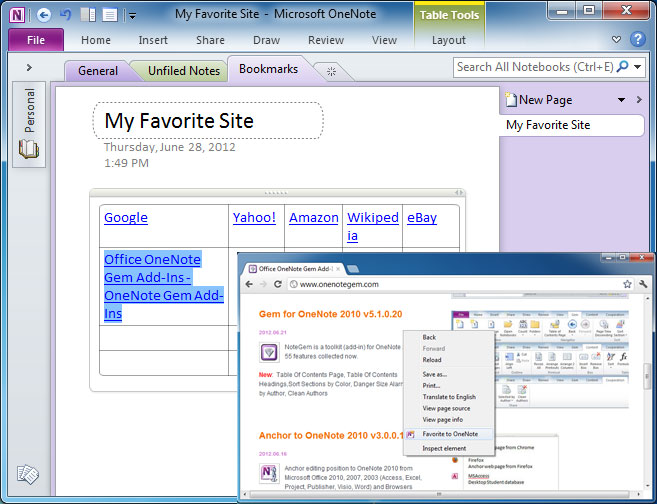Click in the Search All Notebooks box
Viewport: 657px width, 504px height.
coord(535,67)
